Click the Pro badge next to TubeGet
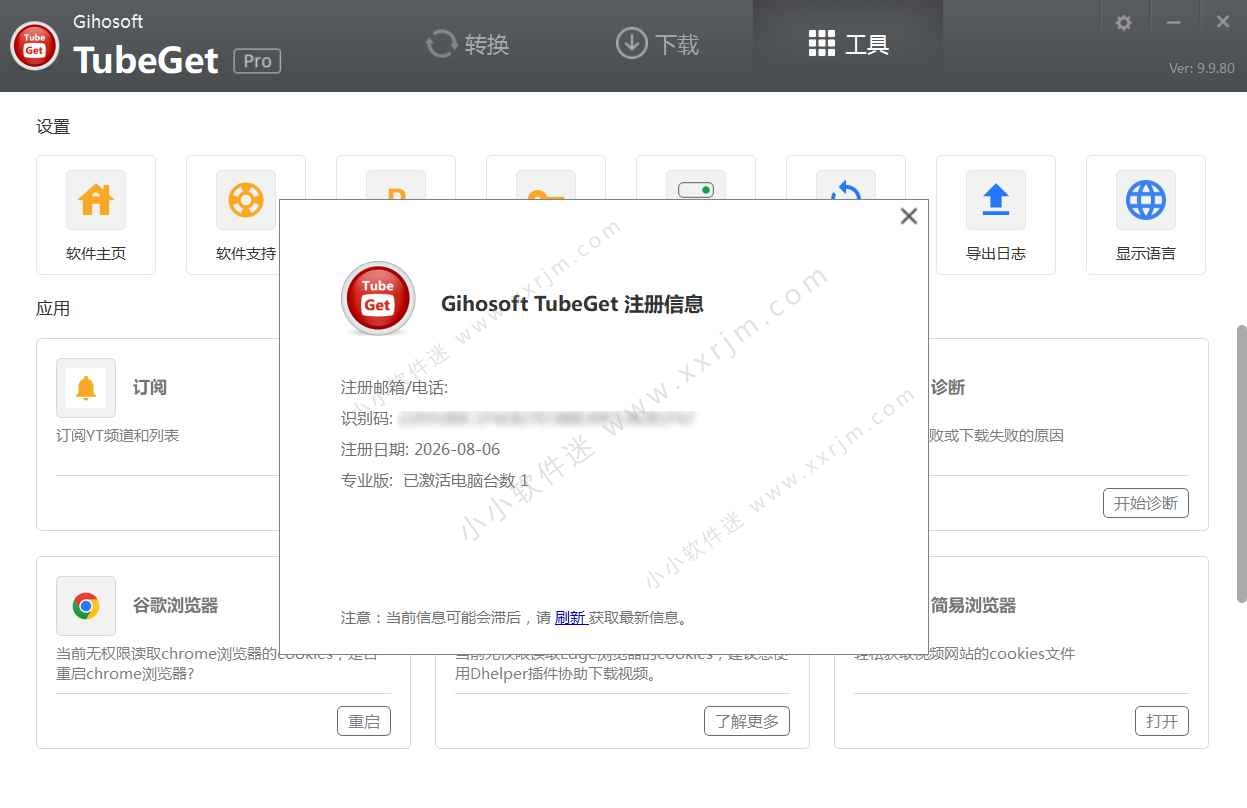 (257, 61)
